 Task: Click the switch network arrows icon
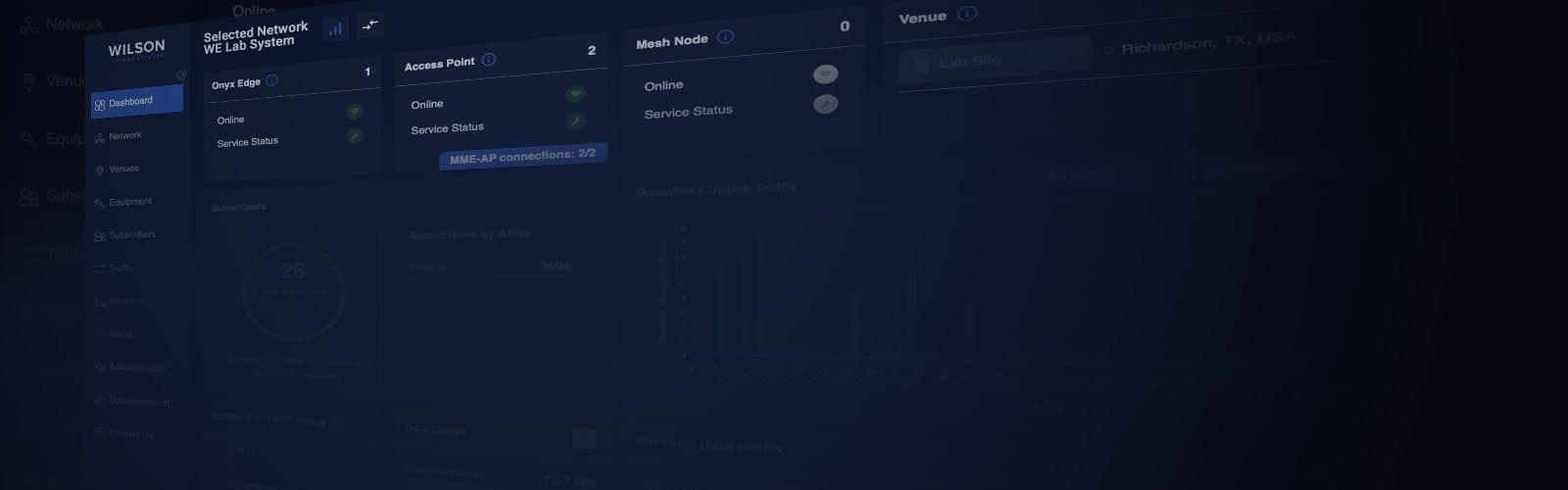click(369, 24)
